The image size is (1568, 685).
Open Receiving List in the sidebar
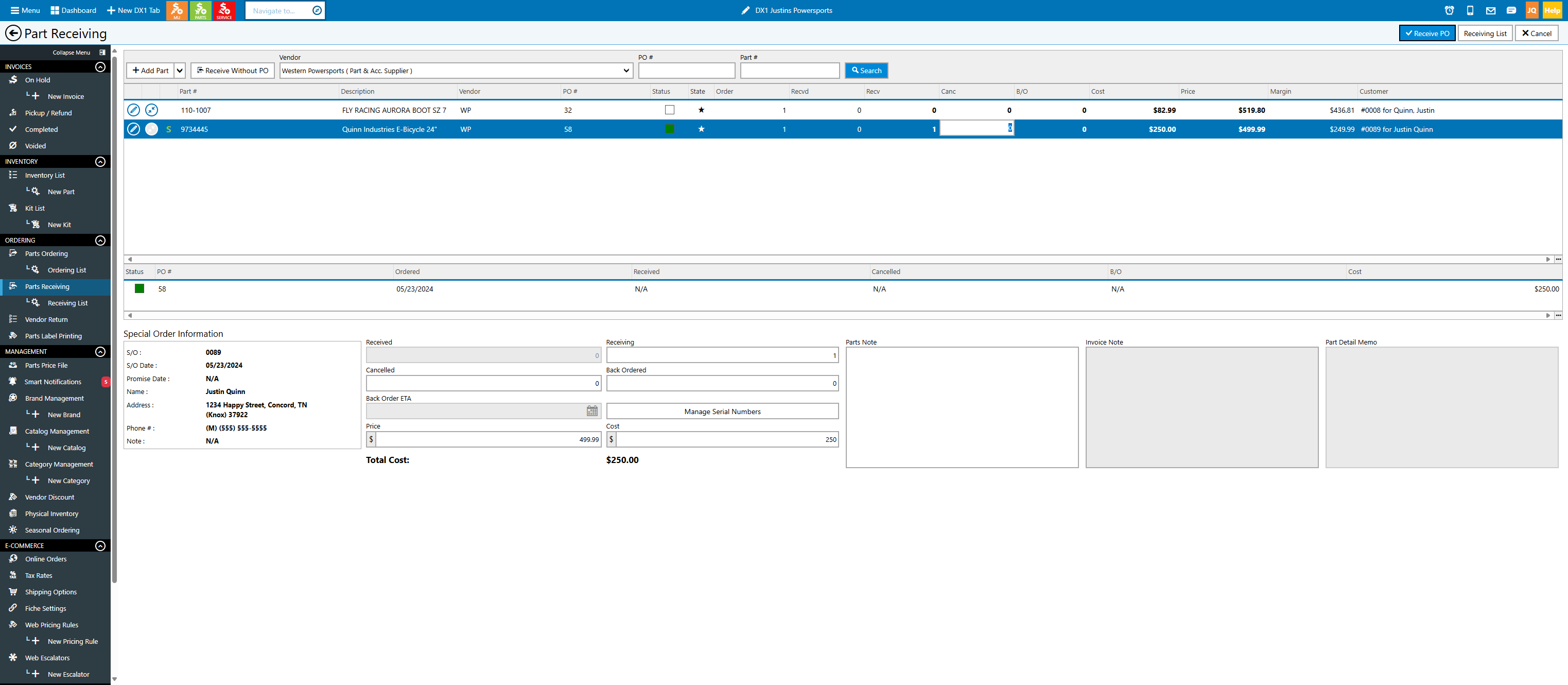coord(67,303)
